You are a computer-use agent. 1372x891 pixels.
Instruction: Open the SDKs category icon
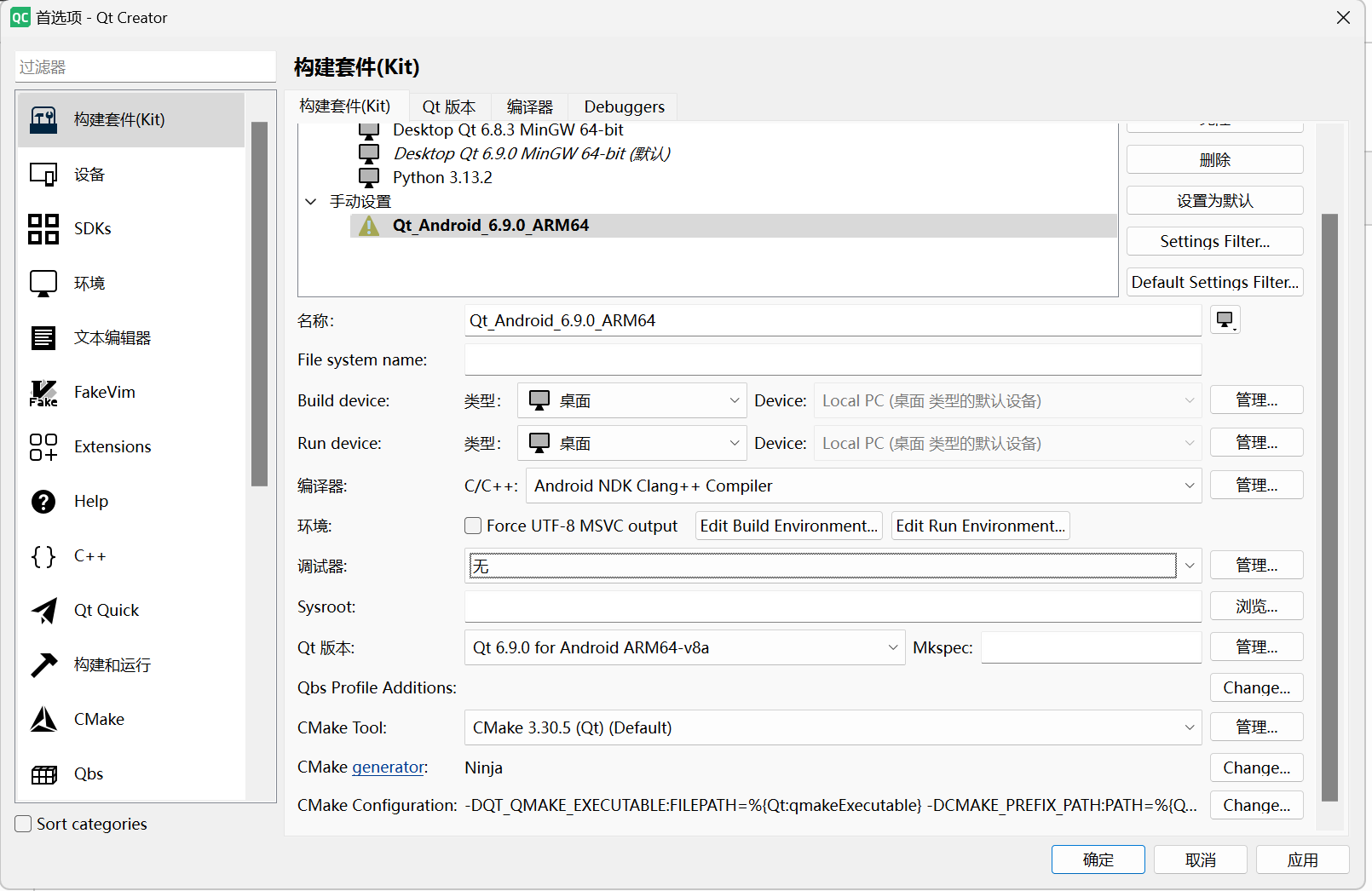(43, 229)
